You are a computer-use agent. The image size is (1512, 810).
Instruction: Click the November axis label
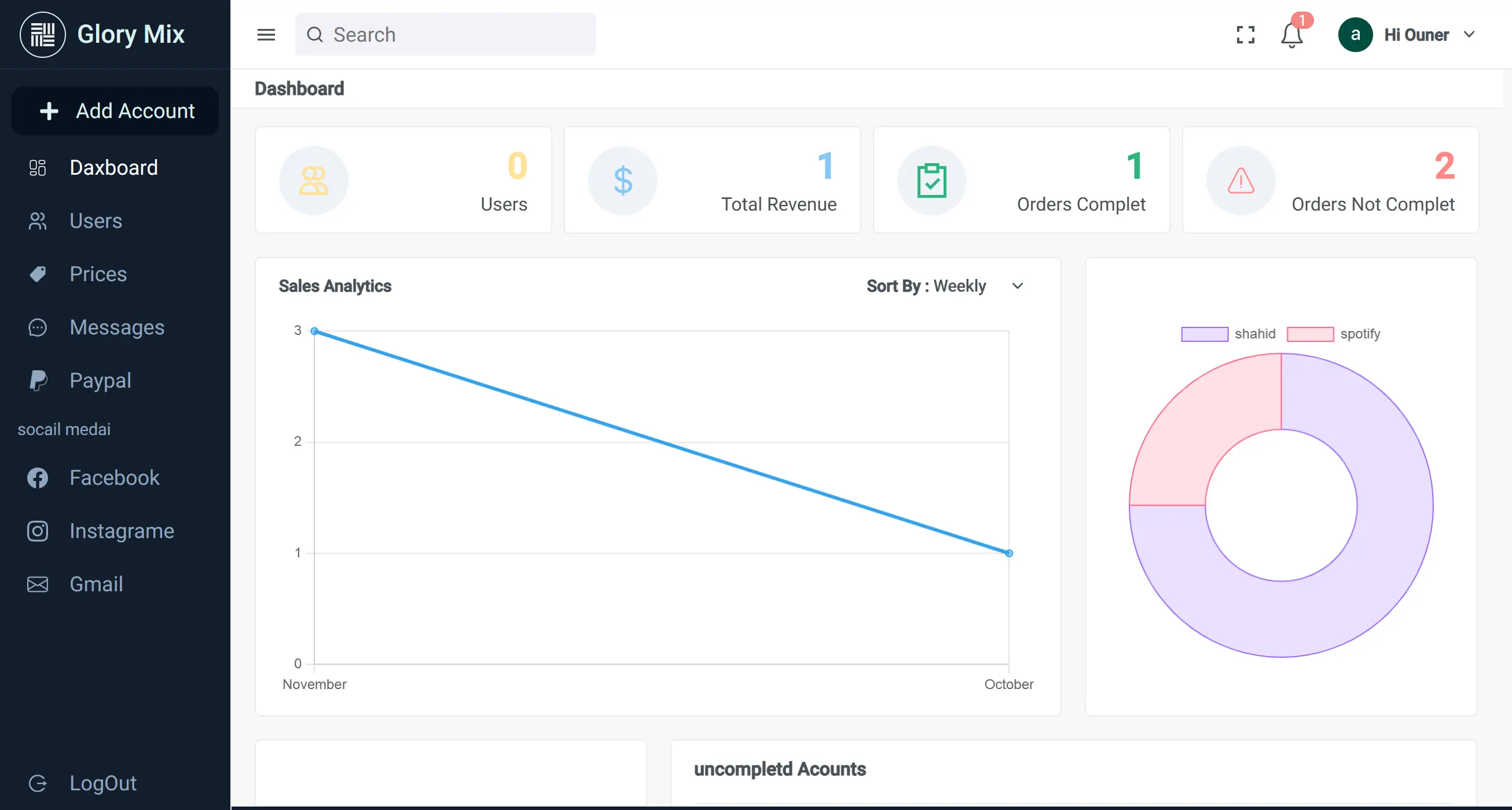point(314,684)
